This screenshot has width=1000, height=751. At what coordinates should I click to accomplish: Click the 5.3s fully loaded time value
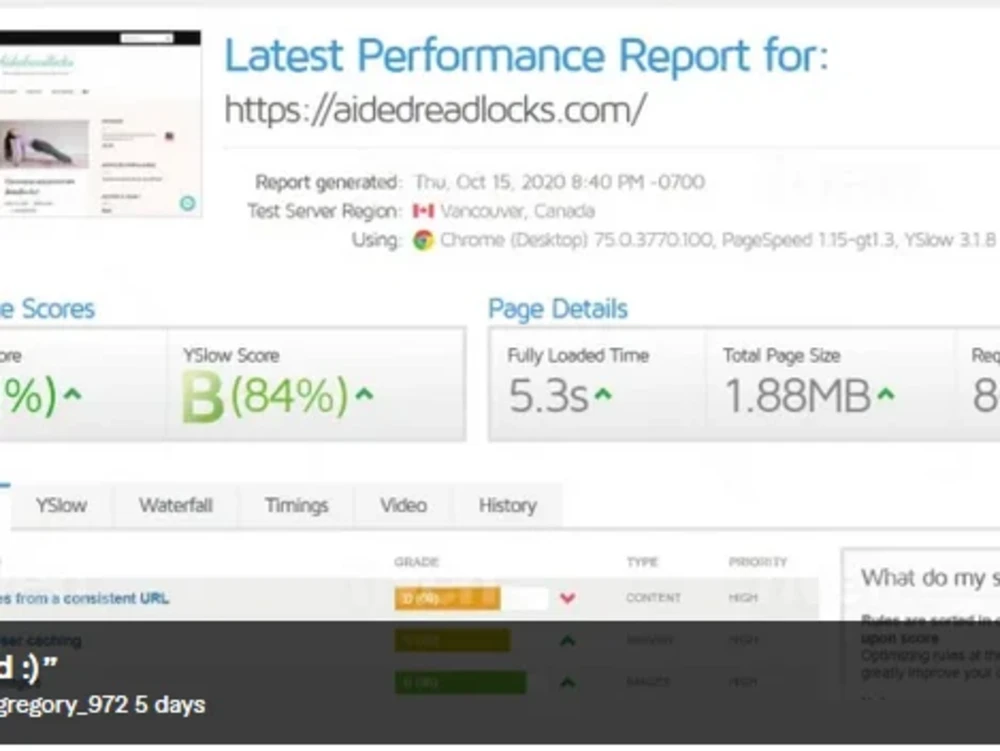tap(548, 397)
